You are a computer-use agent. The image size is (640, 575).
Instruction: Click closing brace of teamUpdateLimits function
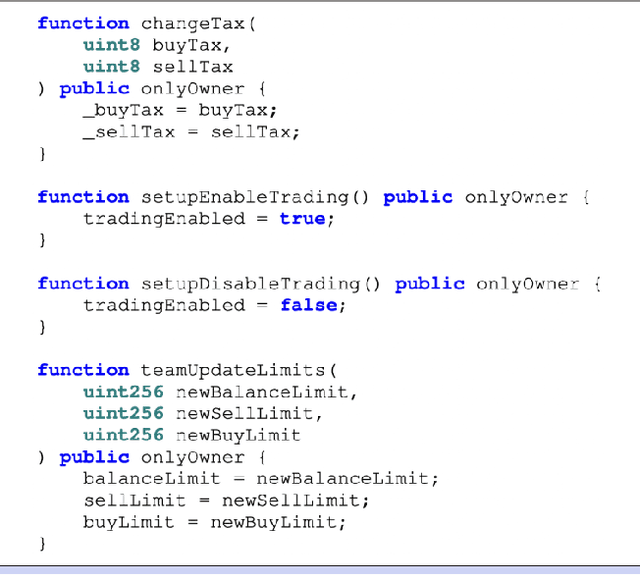(42, 543)
